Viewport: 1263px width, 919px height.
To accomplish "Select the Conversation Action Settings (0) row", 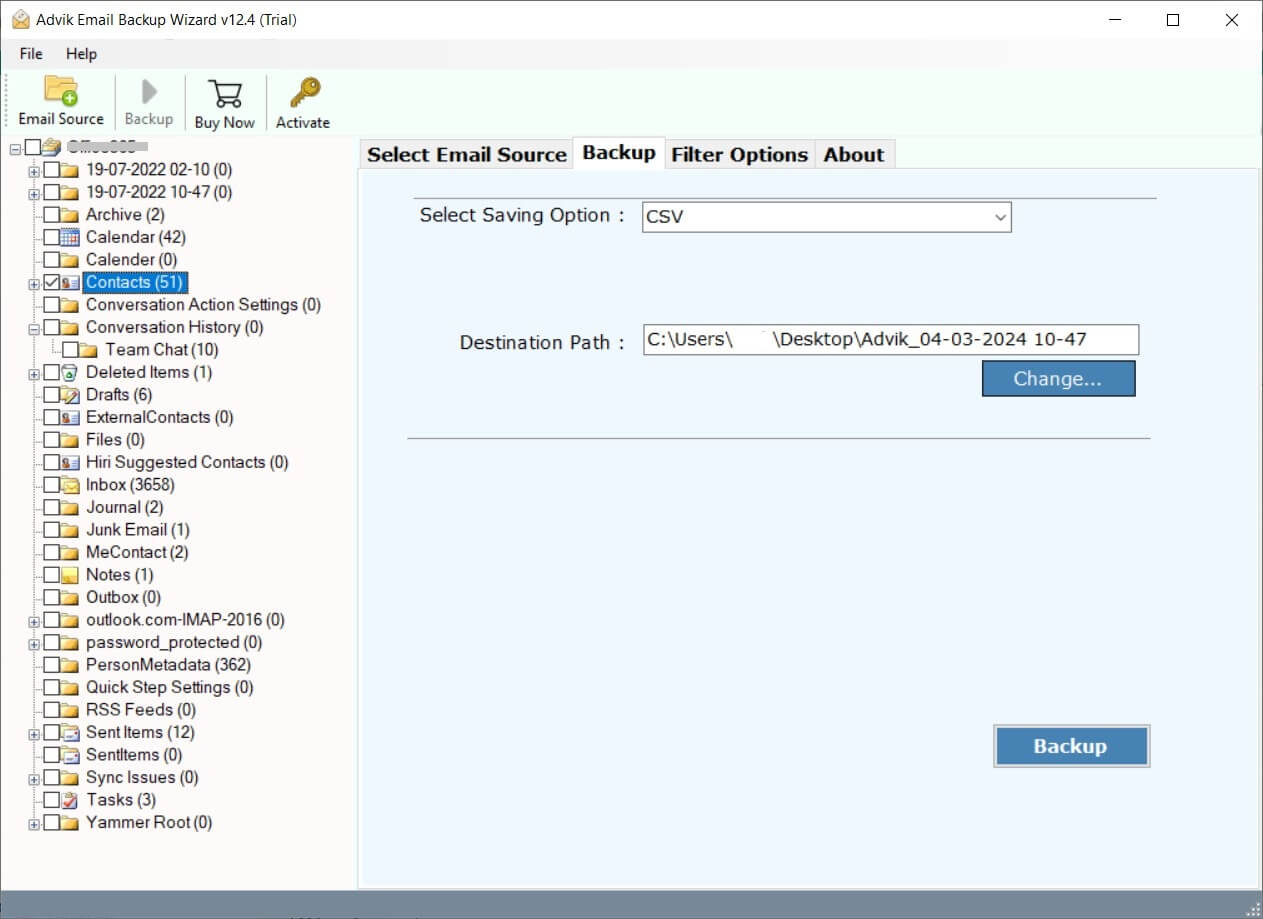I will tap(203, 305).
